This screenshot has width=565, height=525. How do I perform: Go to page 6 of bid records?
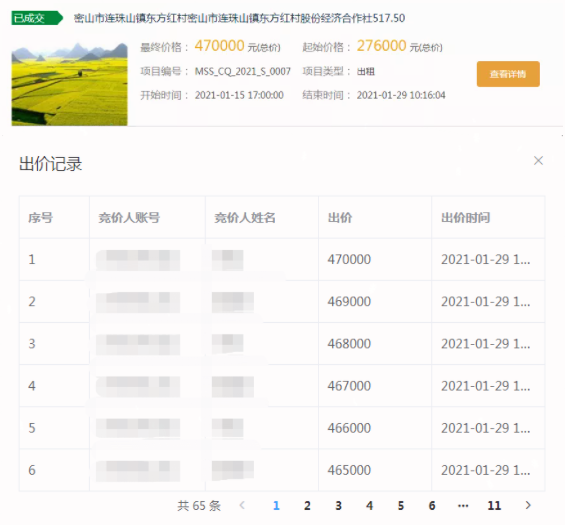(x=432, y=505)
